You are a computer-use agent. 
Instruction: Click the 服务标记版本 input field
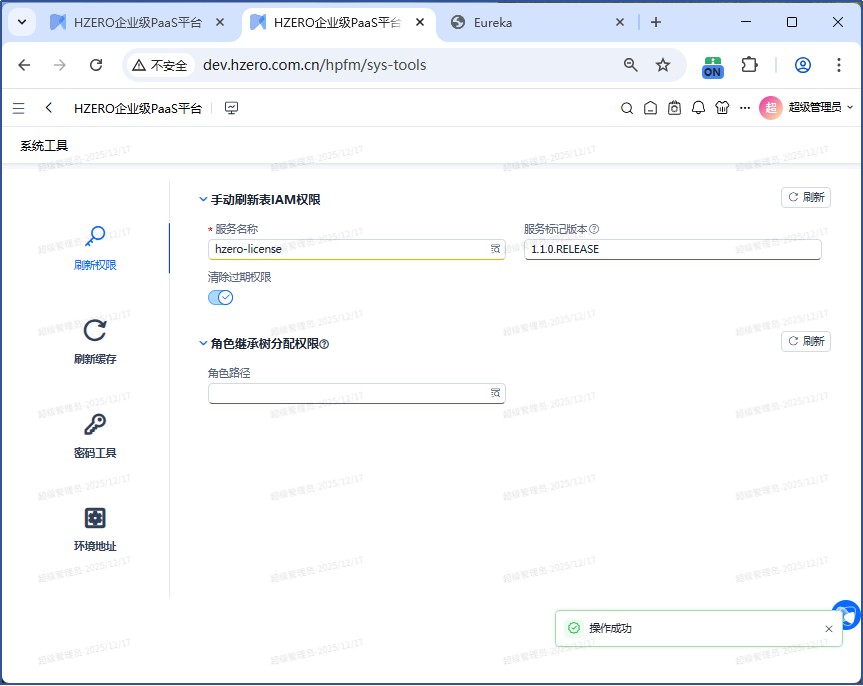[671, 249]
